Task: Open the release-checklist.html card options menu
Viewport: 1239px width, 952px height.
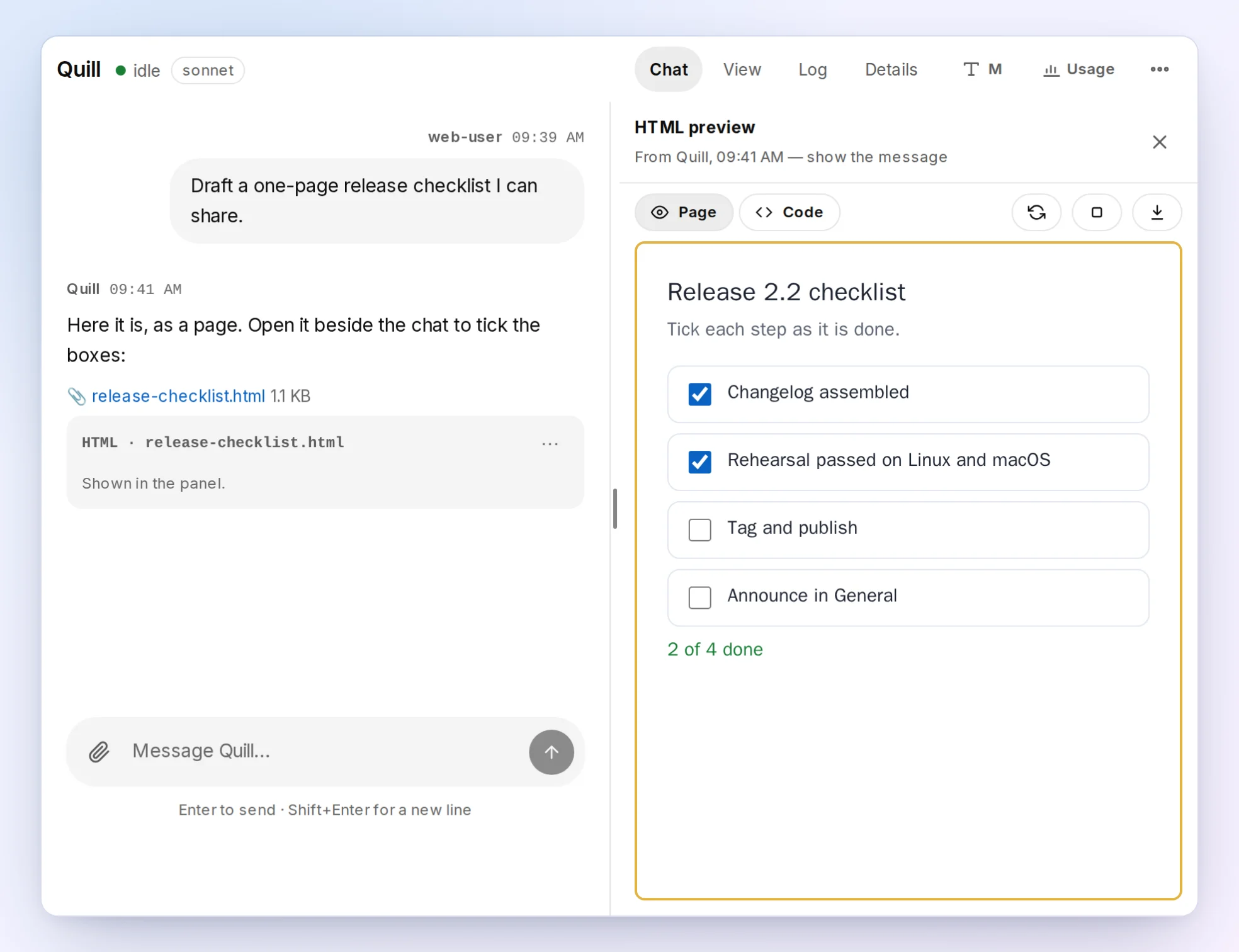Action: point(550,444)
